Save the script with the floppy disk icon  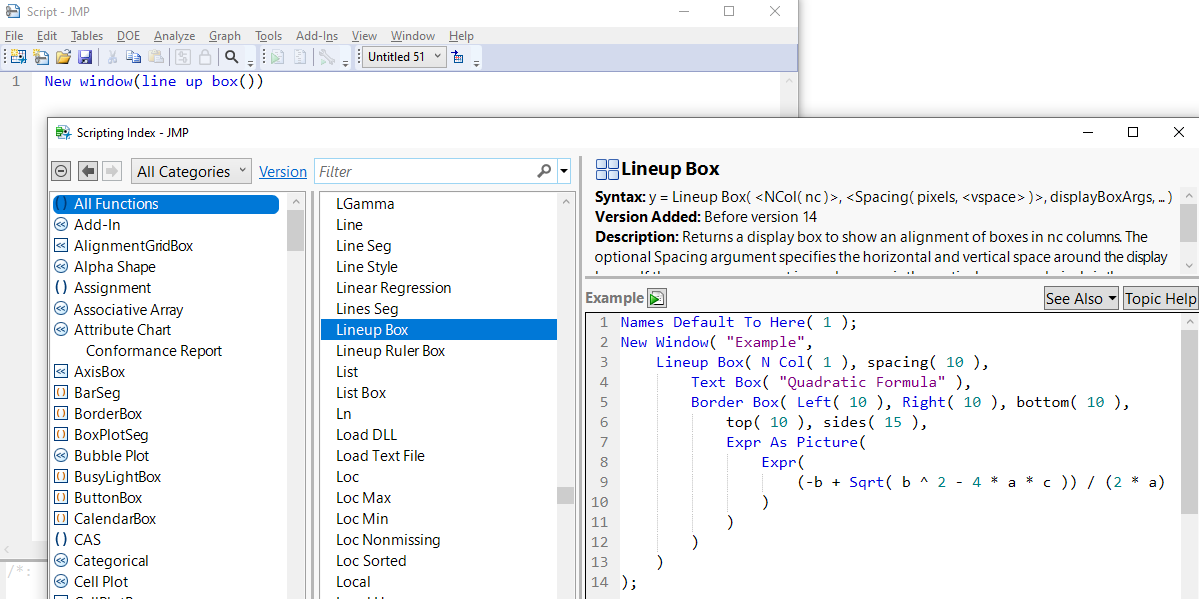[85, 57]
